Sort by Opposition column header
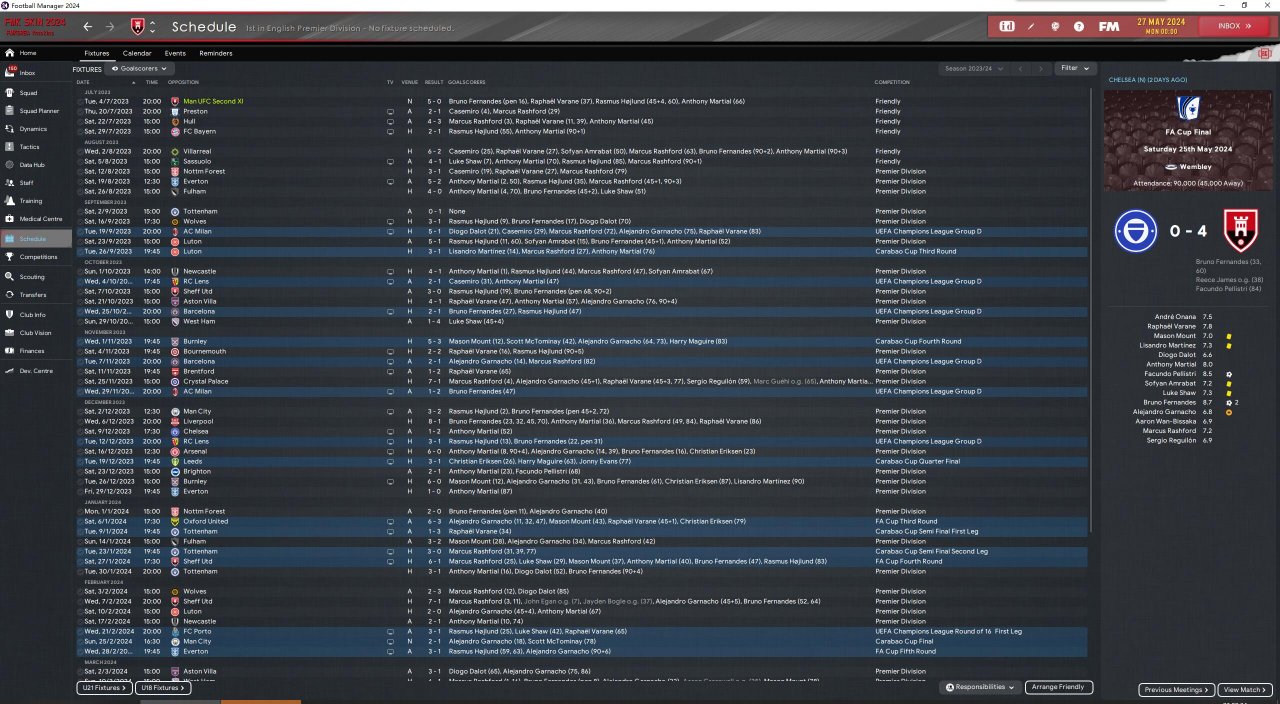 click(183, 81)
